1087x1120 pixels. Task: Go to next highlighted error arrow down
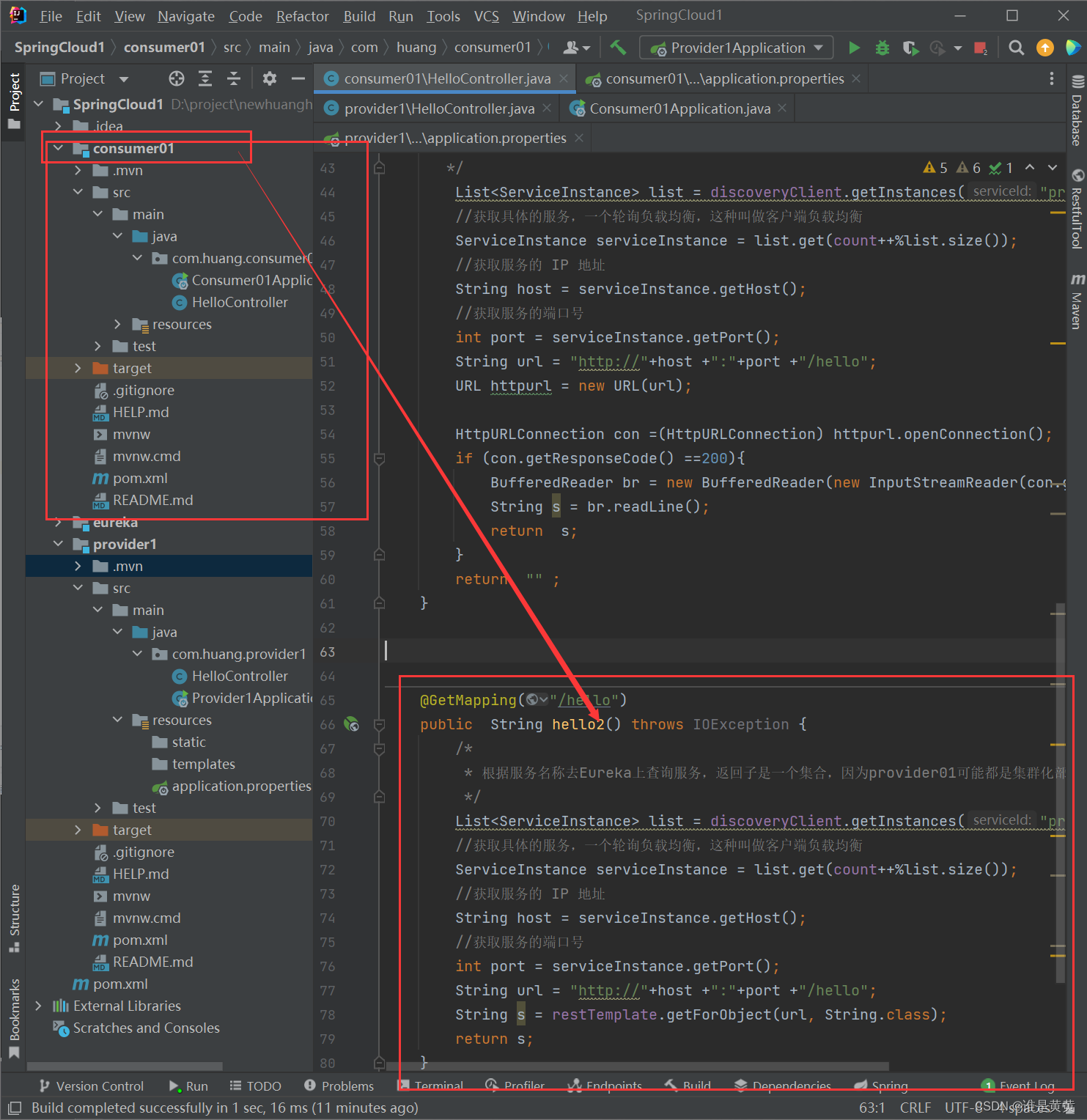1053,168
